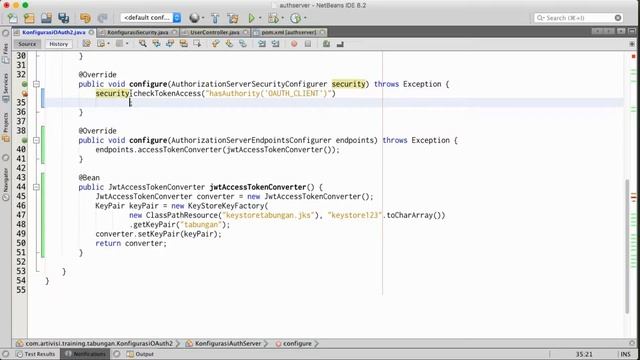
Task: Click the globe browser icon
Action: (x=194, y=18)
